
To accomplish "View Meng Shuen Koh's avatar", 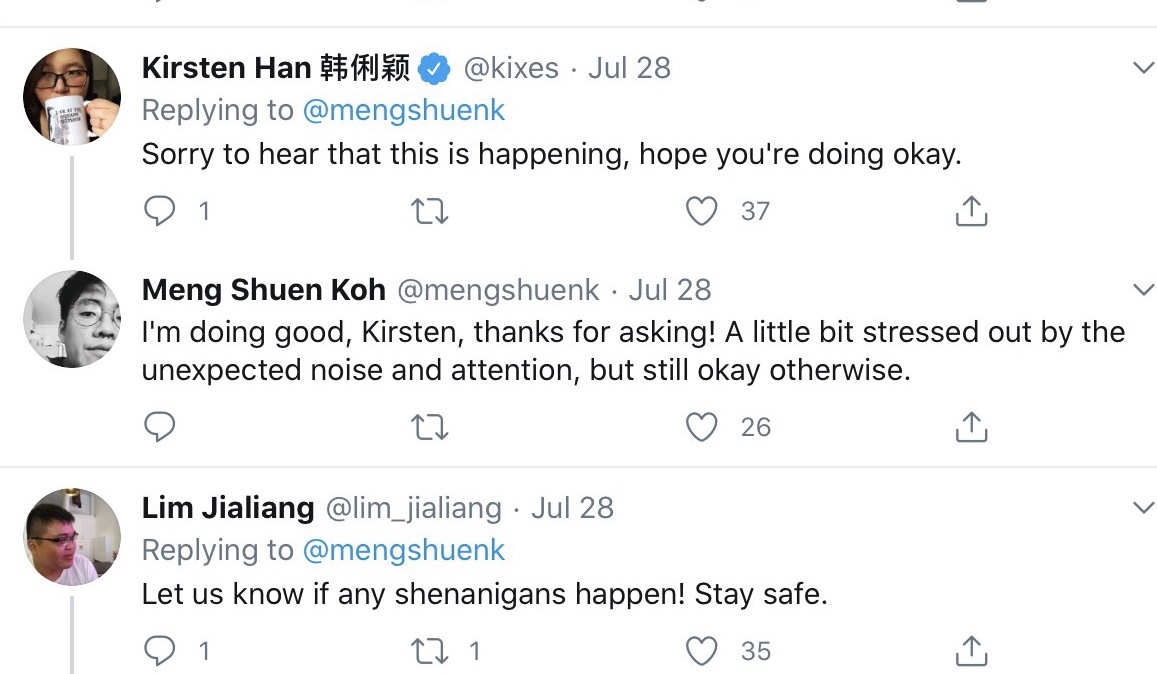I will [x=72, y=319].
